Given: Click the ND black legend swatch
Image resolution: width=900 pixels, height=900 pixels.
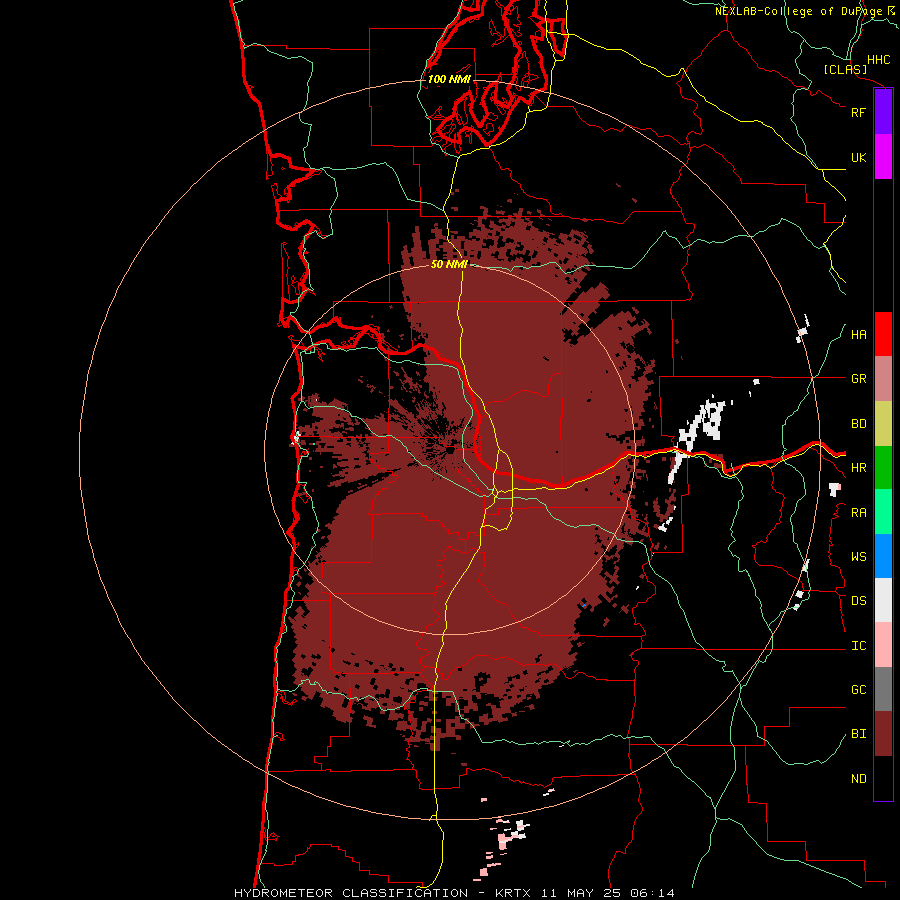Looking at the screenshot, I should click(883, 778).
